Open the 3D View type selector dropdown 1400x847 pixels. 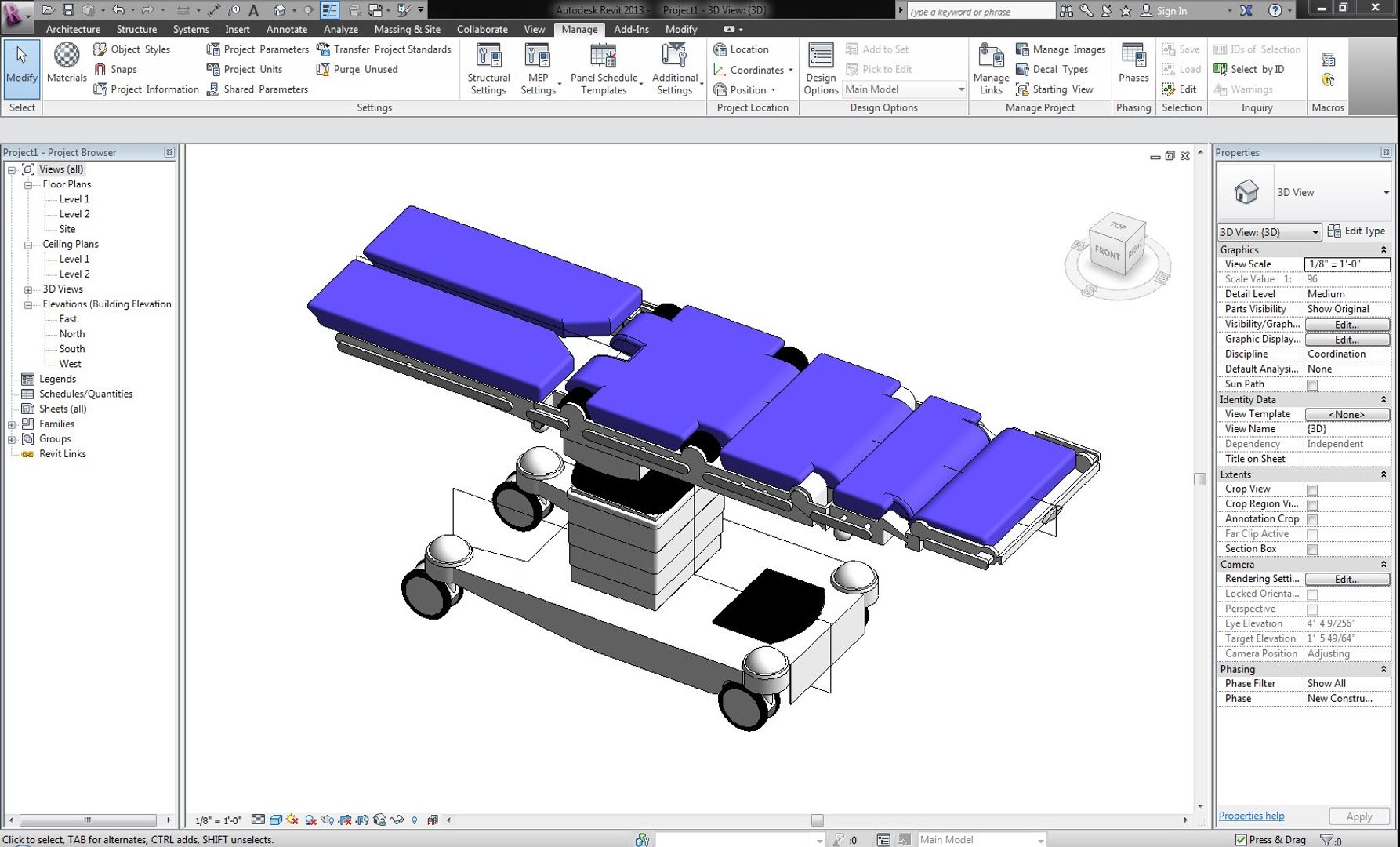tap(1385, 192)
